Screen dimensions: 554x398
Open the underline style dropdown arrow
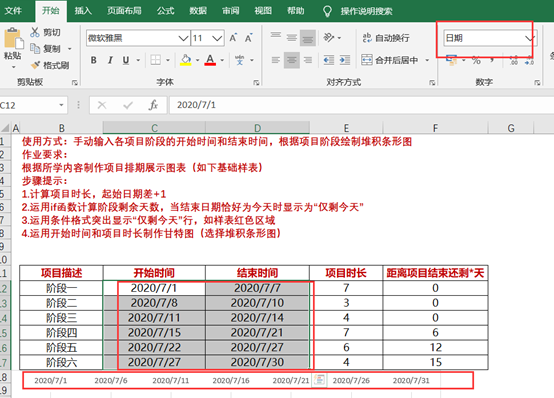(138, 60)
